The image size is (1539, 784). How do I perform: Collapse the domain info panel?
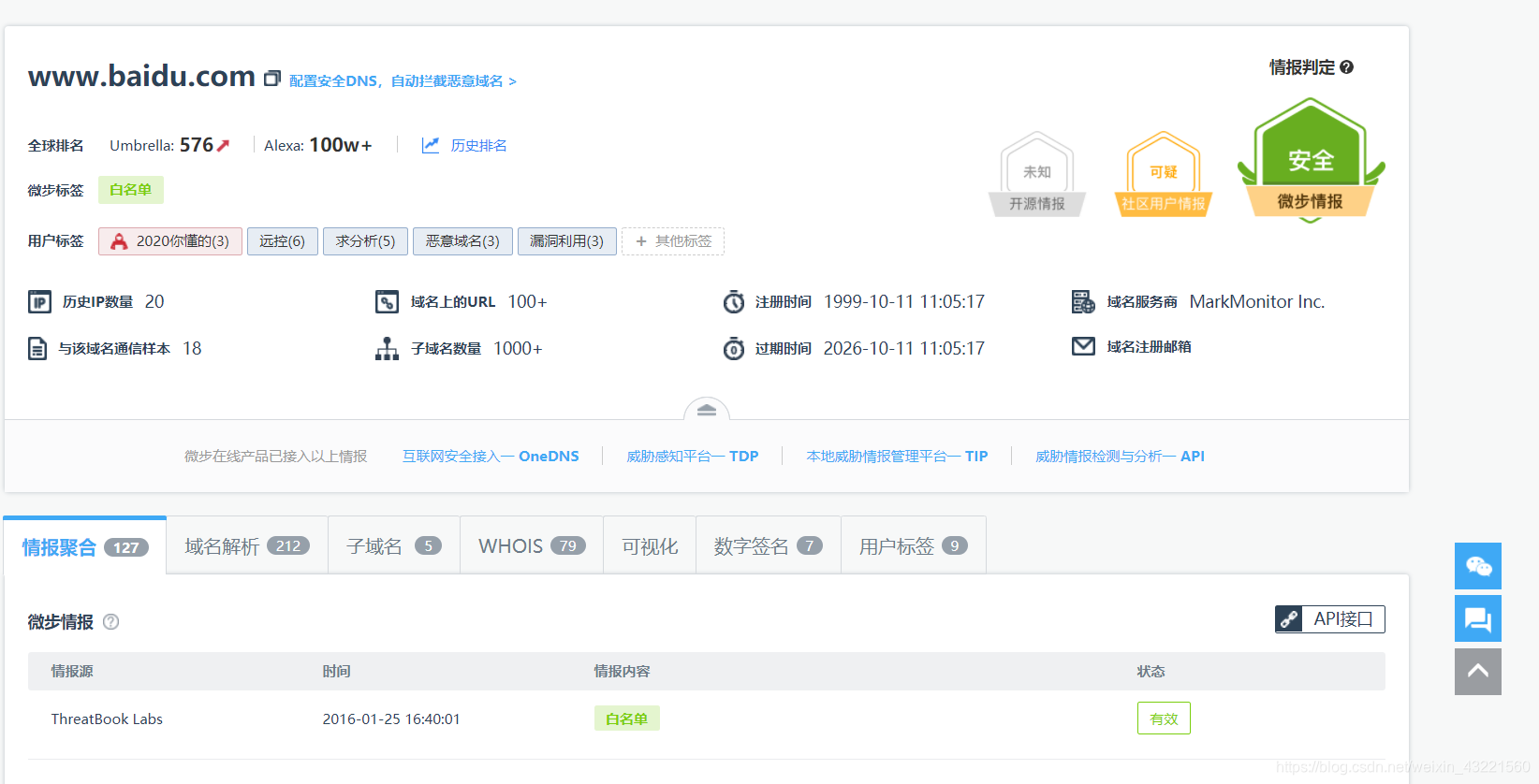[x=707, y=410]
